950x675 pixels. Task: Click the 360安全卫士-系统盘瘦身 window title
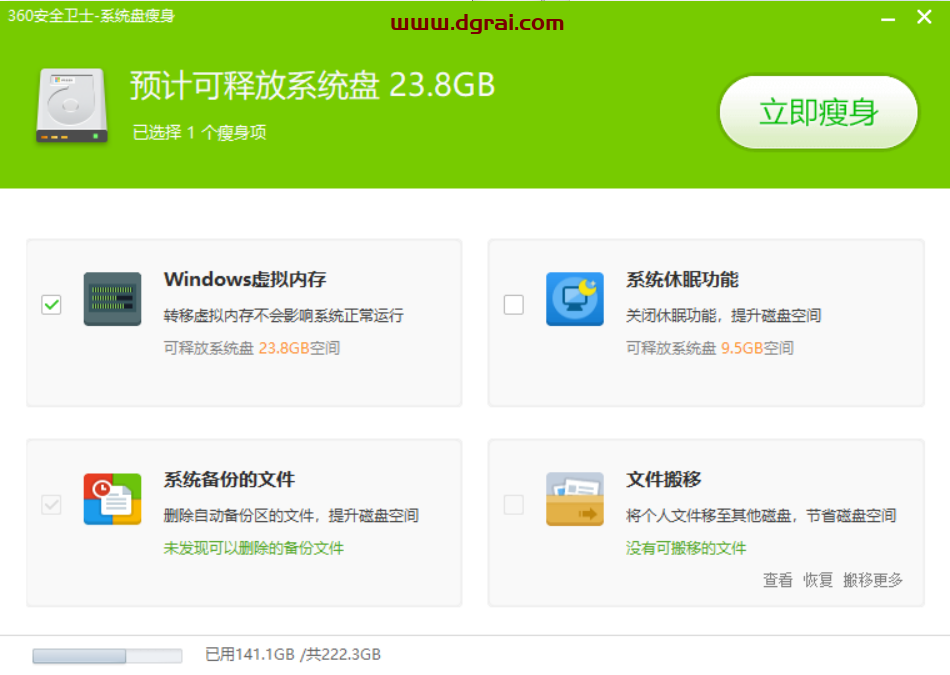(91, 16)
